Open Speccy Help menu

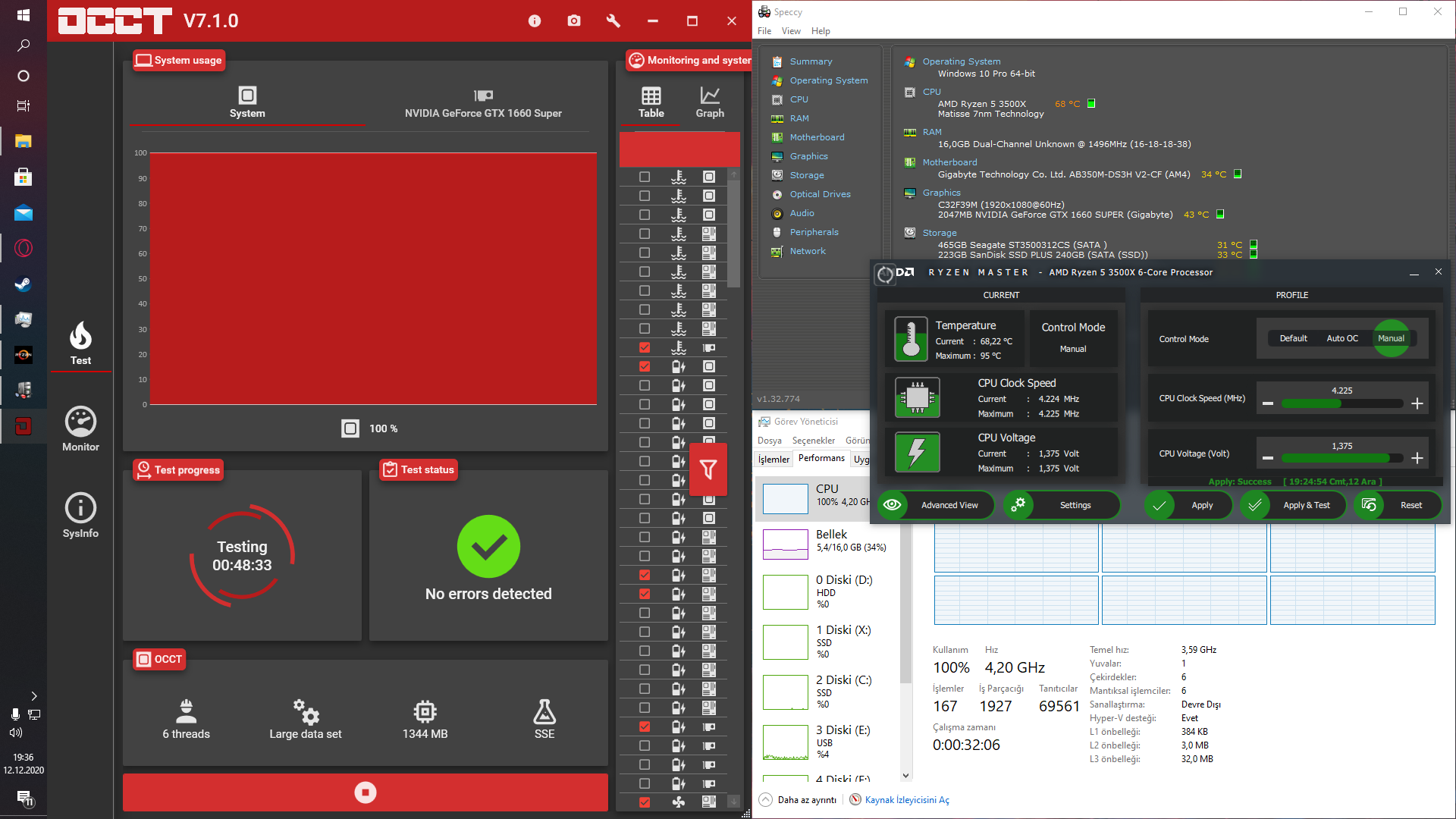pos(821,31)
